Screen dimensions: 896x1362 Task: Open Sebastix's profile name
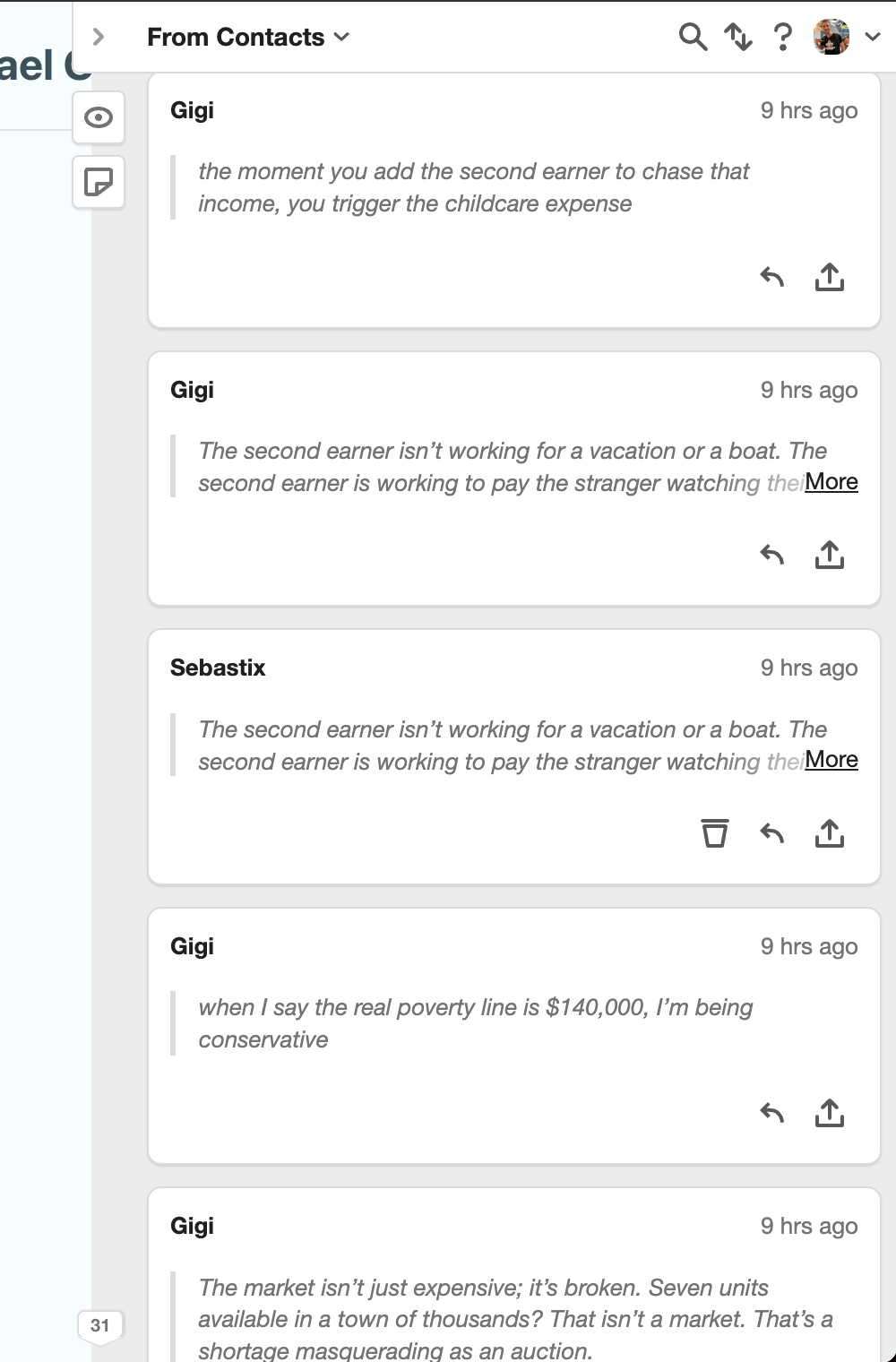pyautogui.click(x=218, y=668)
